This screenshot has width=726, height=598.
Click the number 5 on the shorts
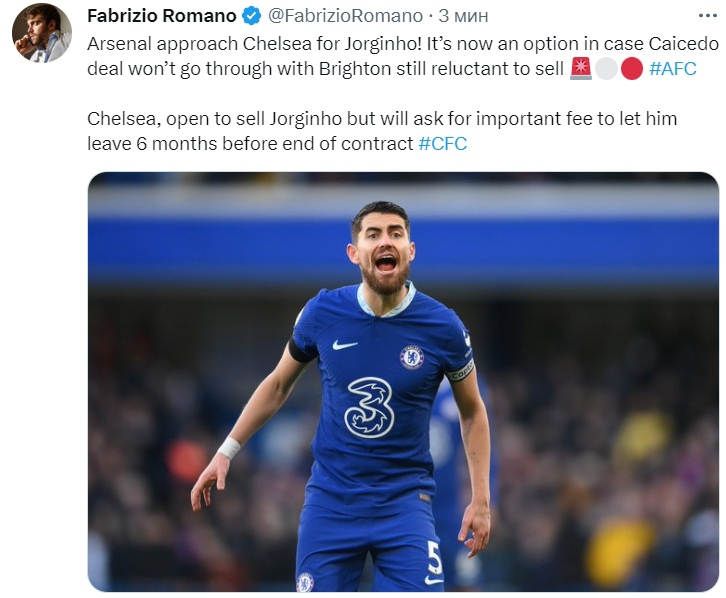click(434, 556)
